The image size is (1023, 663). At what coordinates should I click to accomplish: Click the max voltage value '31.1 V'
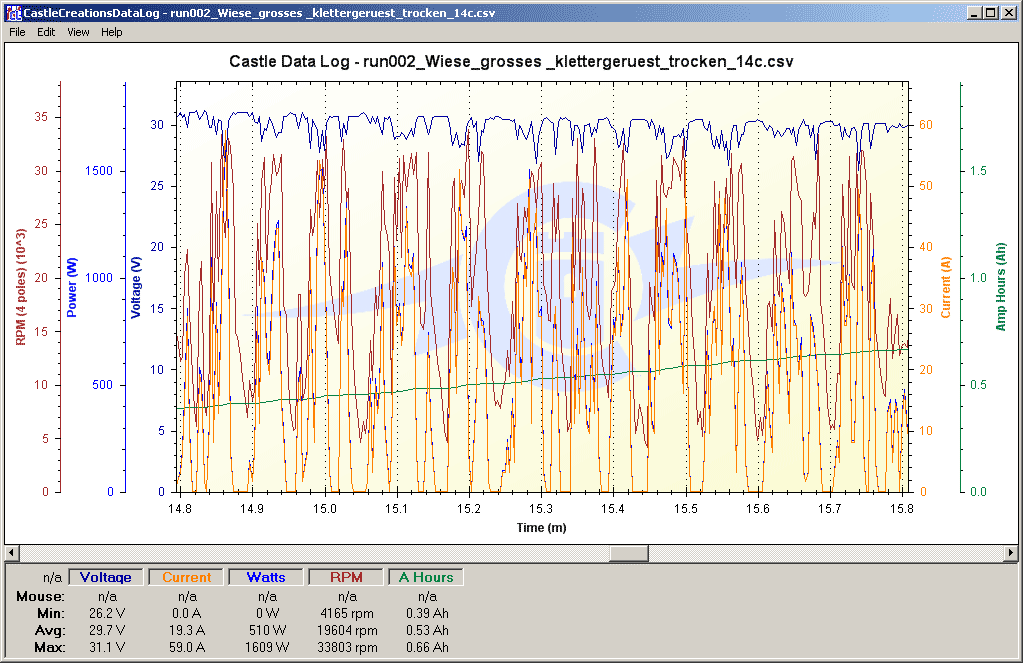click(x=107, y=647)
